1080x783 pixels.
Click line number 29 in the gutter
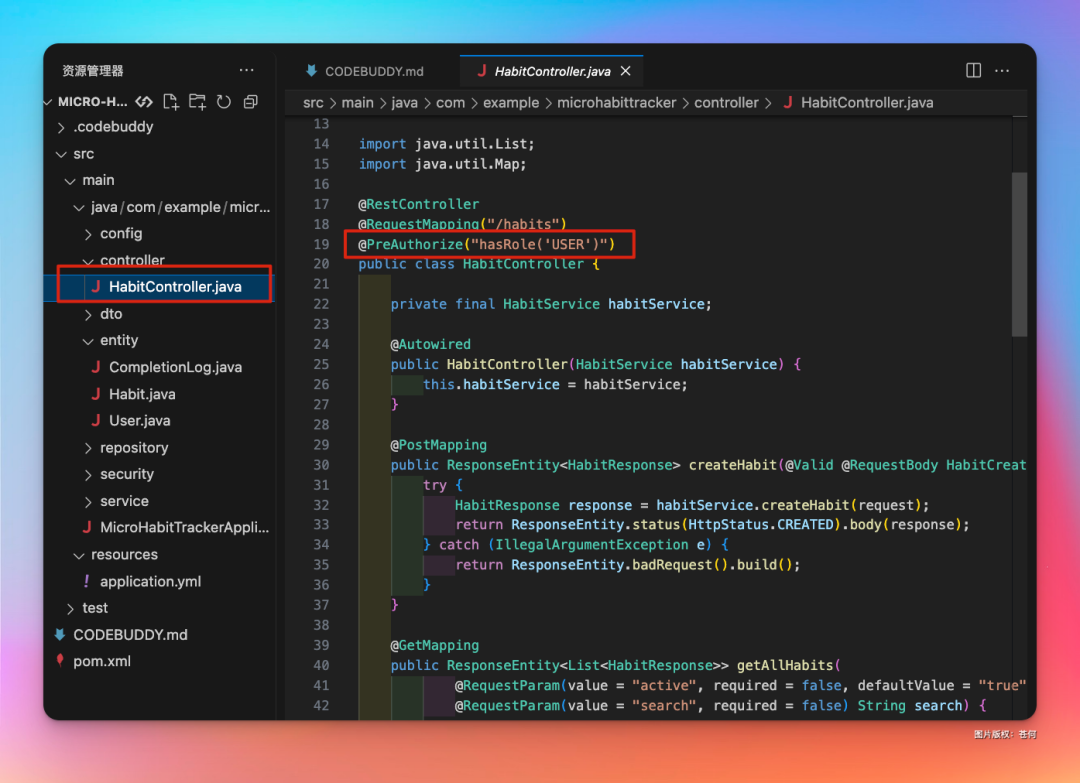321,445
